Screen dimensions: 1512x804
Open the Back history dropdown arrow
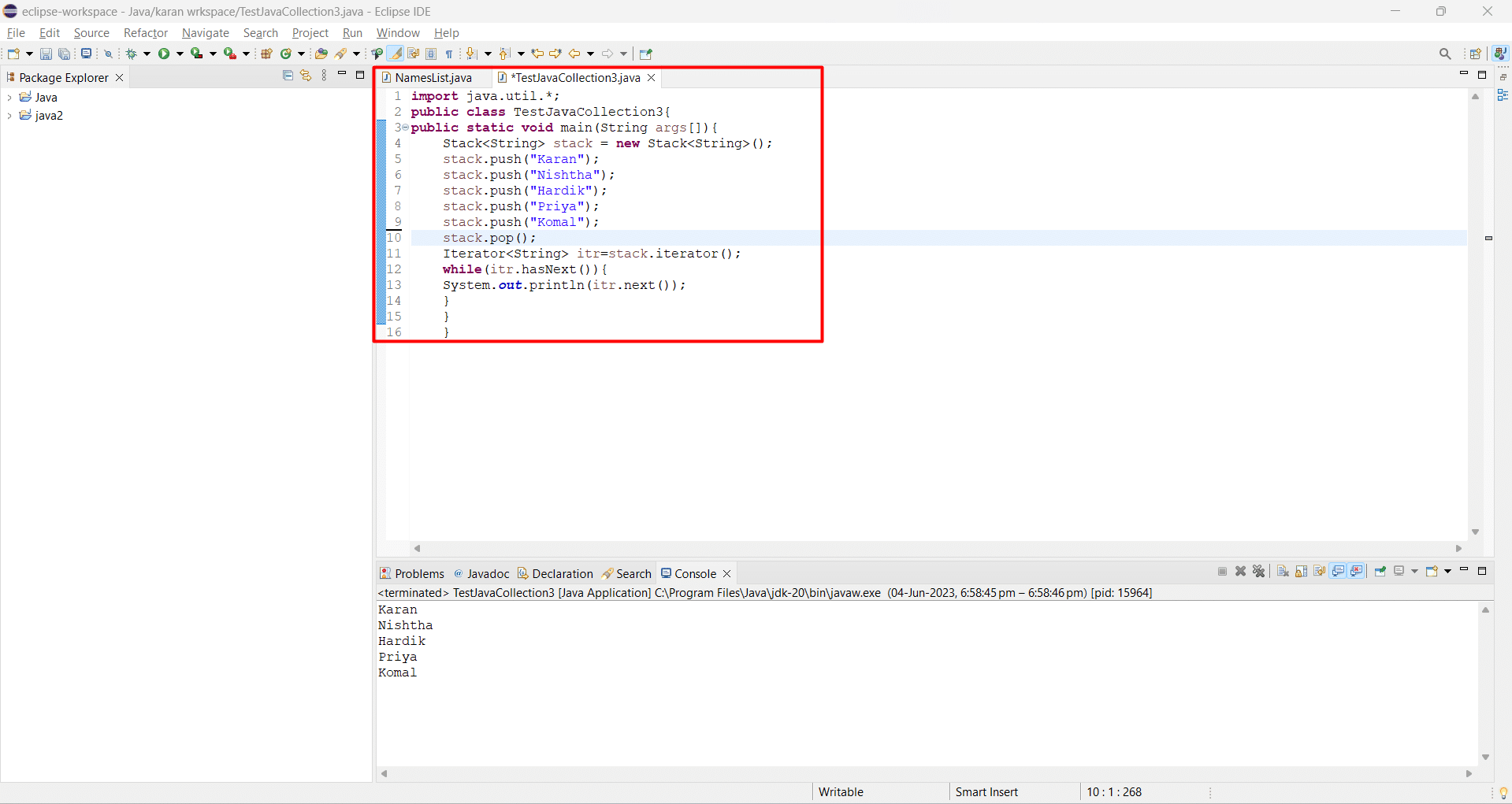590,54
